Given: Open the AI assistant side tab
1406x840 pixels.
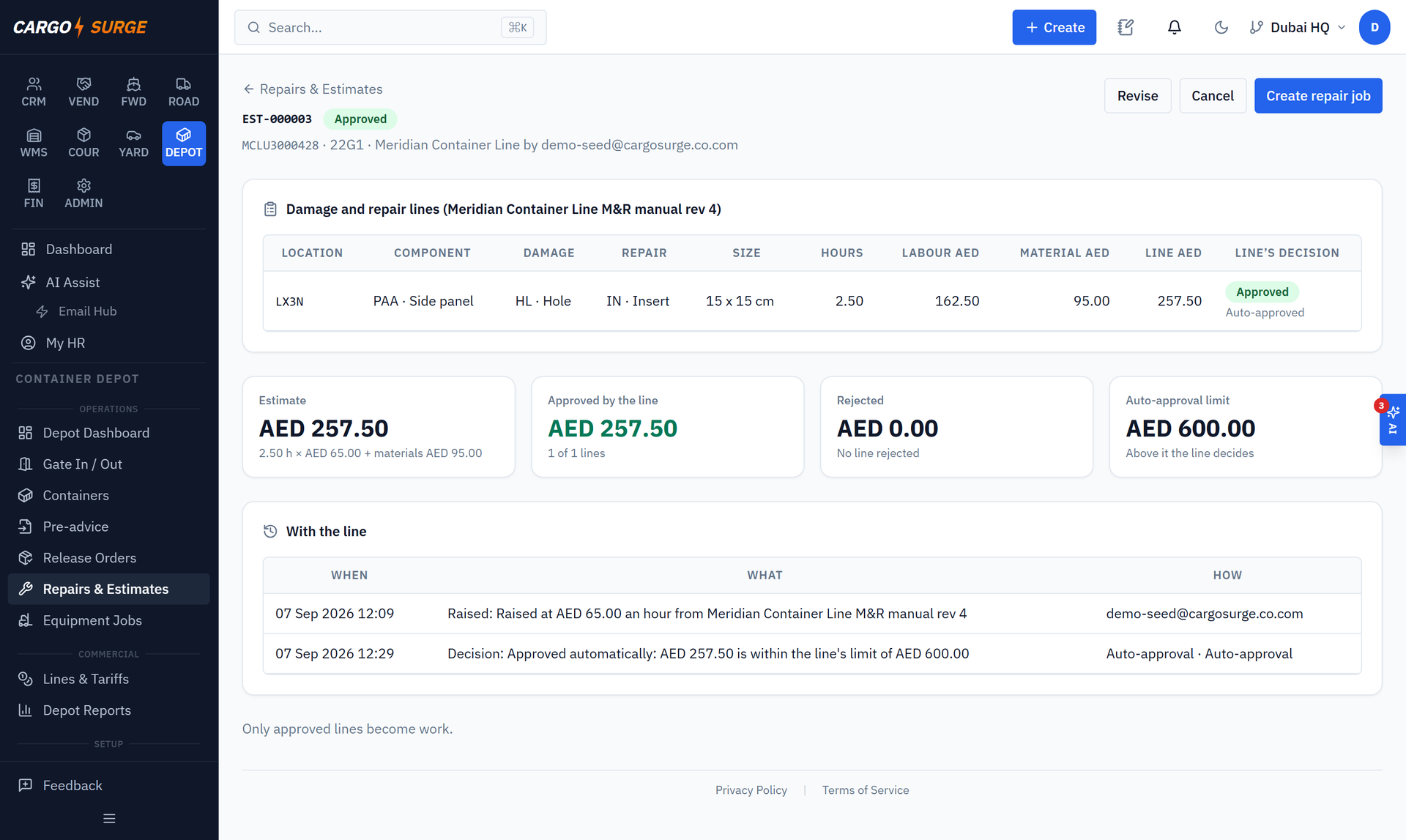Looking at the screenshot, I should pos(1393,420).
